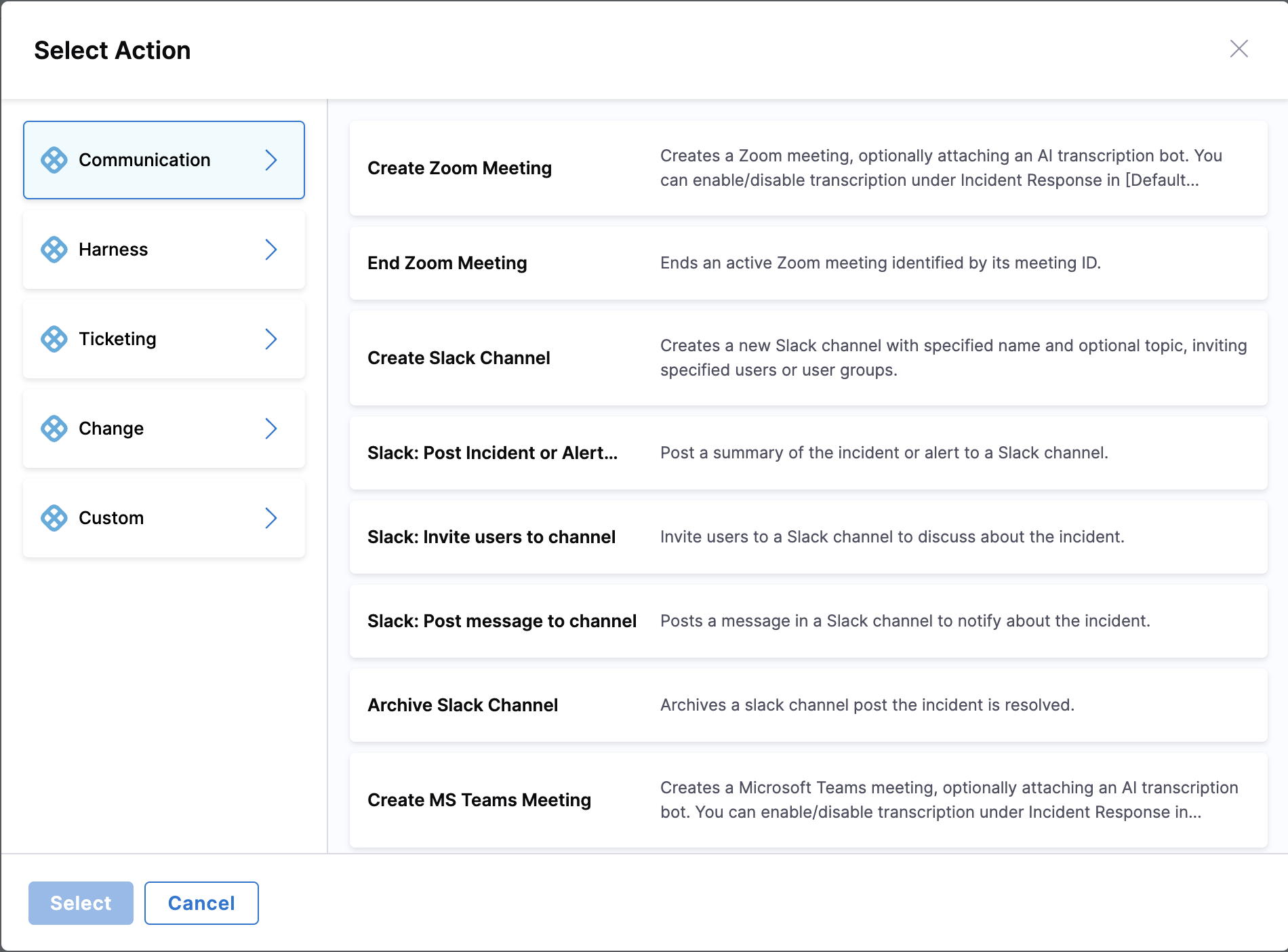Expand the Change category chevron

pos(273,429)
